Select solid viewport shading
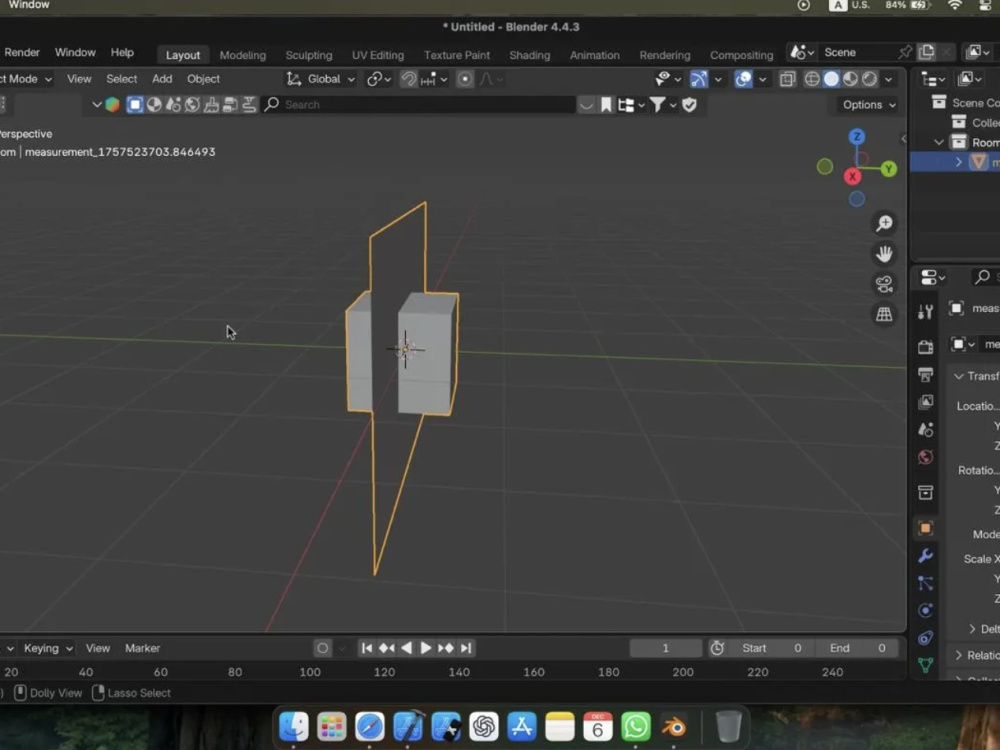This screenshot has width=1000, height=750. [x=831, y=79]
